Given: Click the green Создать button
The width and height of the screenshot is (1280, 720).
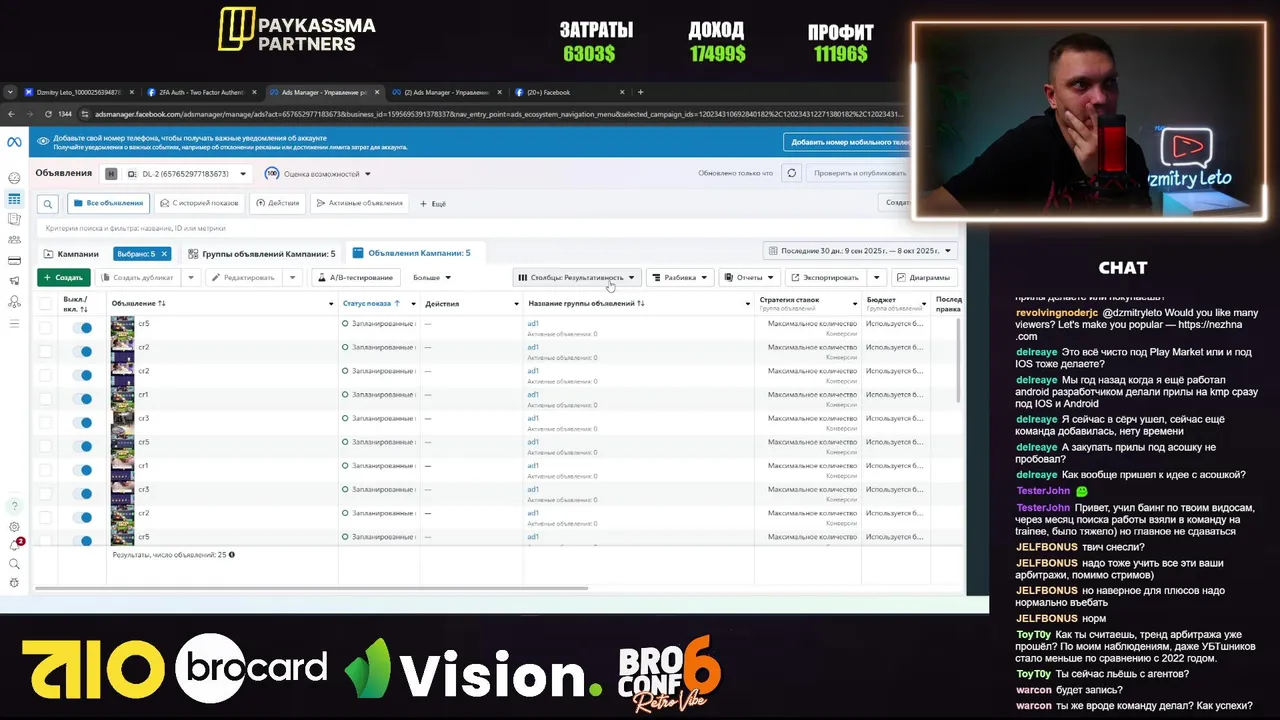Looking at the screenshot, I should coord(63,277).
